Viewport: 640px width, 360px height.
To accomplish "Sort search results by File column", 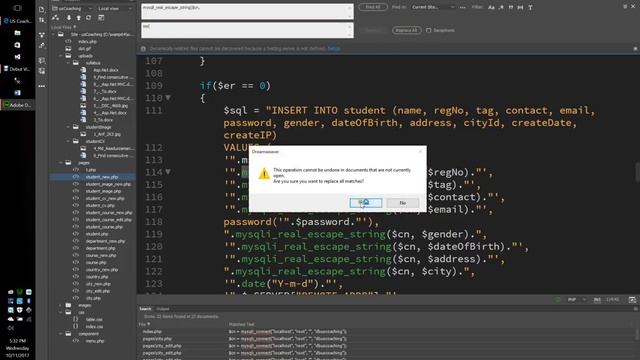I will [x=144, y=324].
